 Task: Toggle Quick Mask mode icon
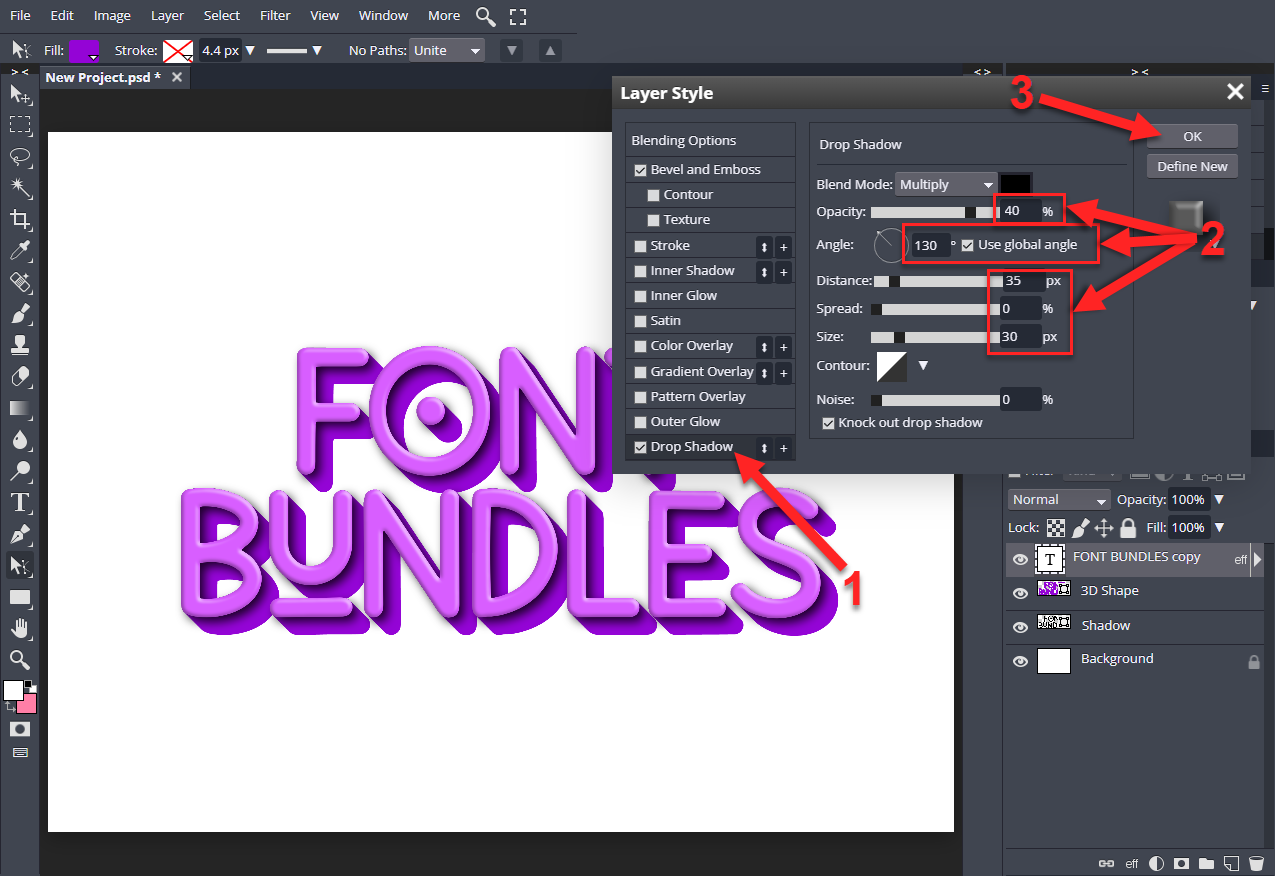point(19,729)
